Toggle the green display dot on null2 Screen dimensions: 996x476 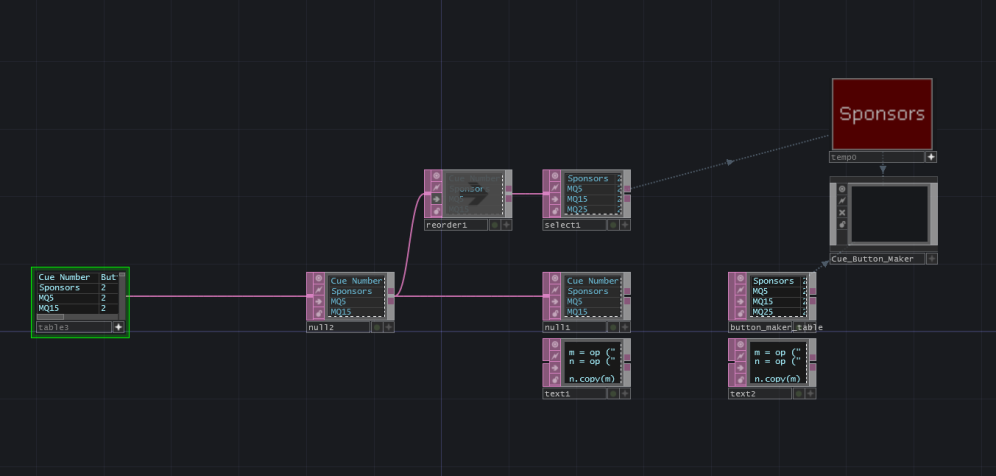[377, 327]
